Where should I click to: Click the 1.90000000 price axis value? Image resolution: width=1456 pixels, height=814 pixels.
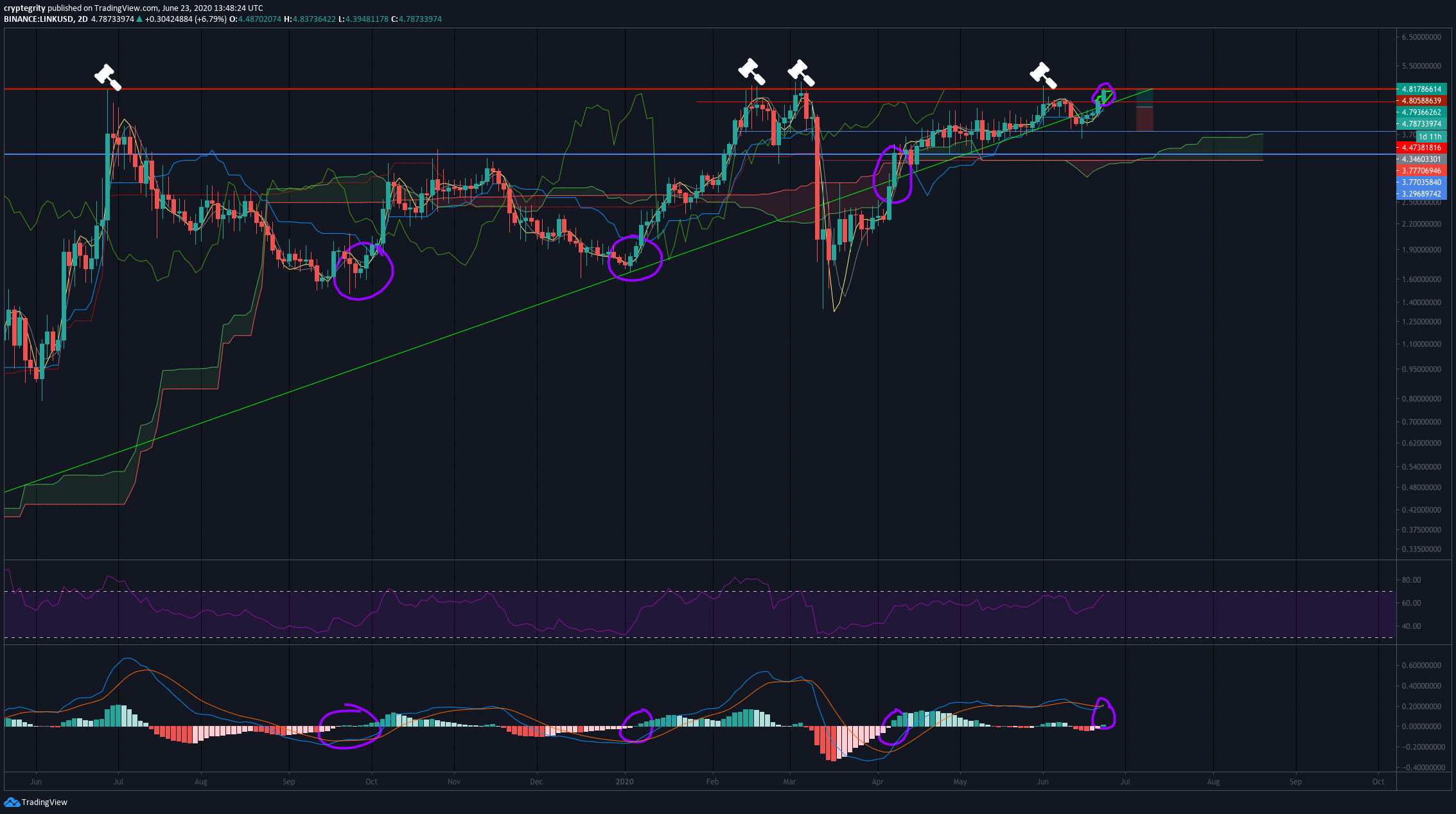click(x=1421, y=250)
